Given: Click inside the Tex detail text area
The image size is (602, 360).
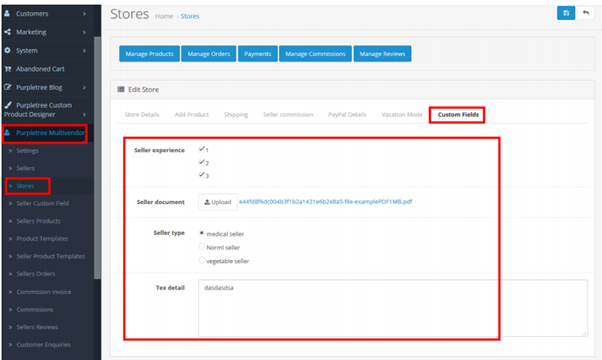Looking at the screenshot, I should pos(393,308).
